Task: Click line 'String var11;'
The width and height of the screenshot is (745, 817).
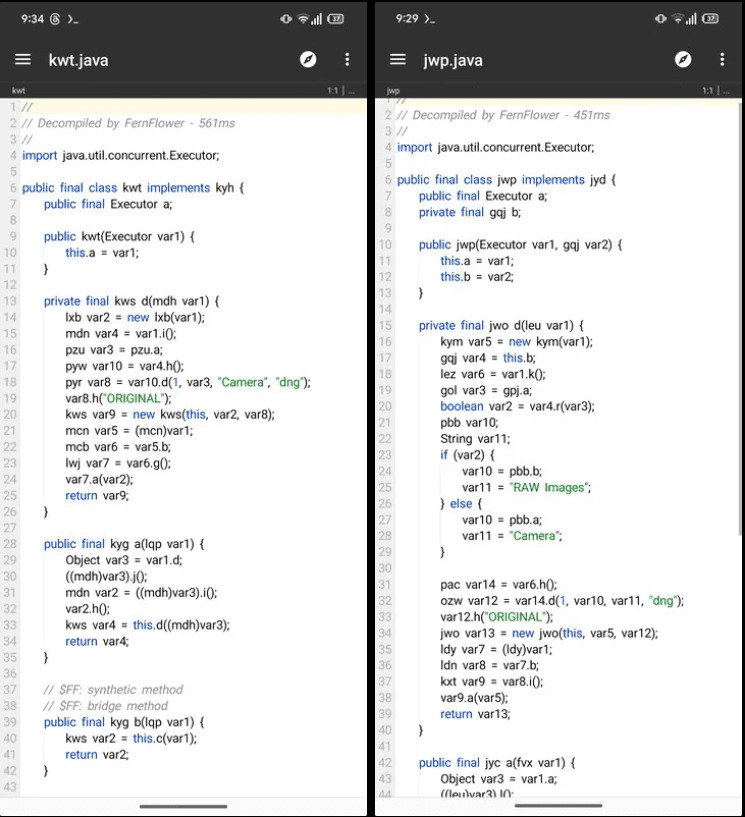Action: tap(475, 439)
